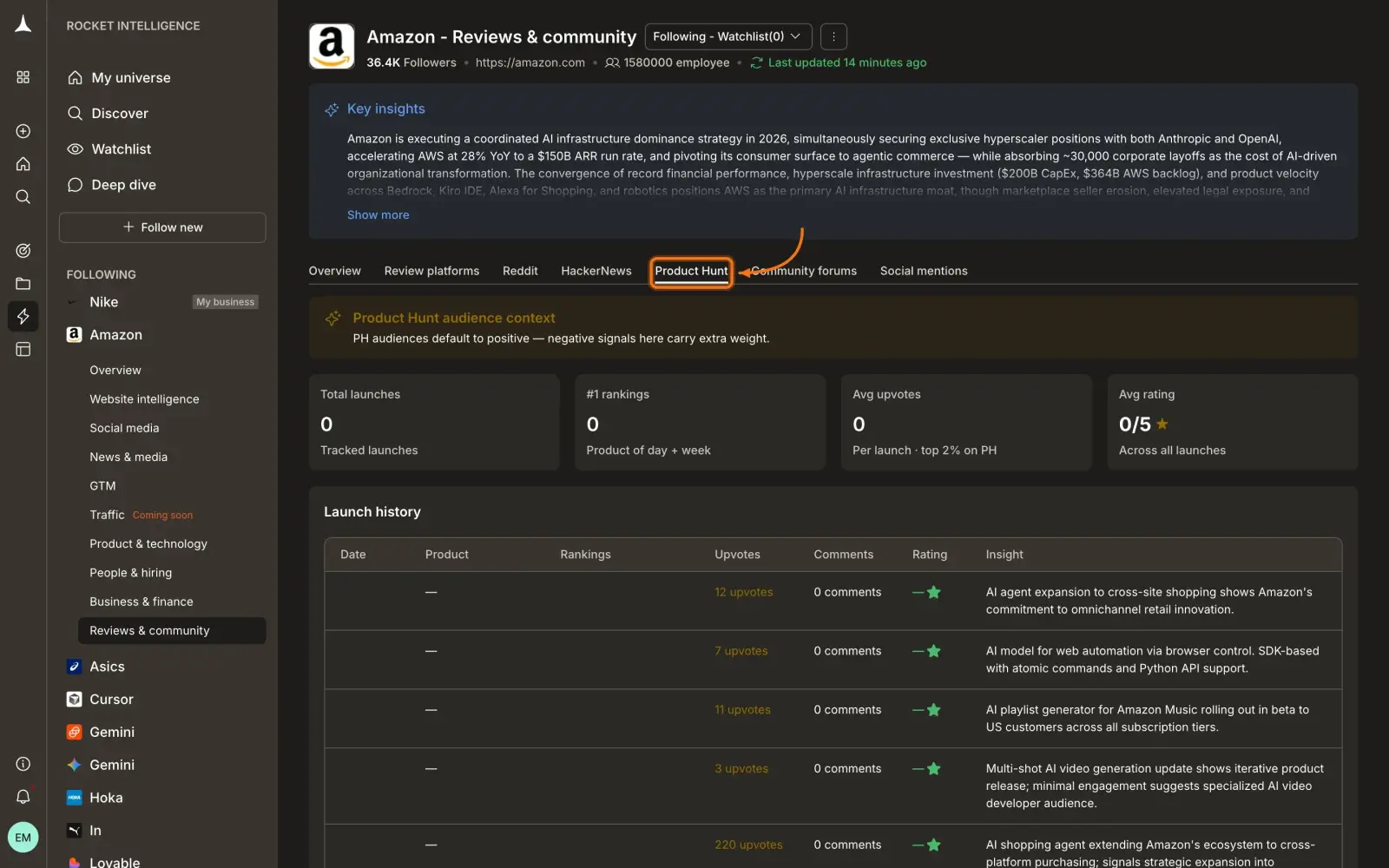Expand Hoka in the Following list
1389x868 pixels.
(x=106, y=798)
